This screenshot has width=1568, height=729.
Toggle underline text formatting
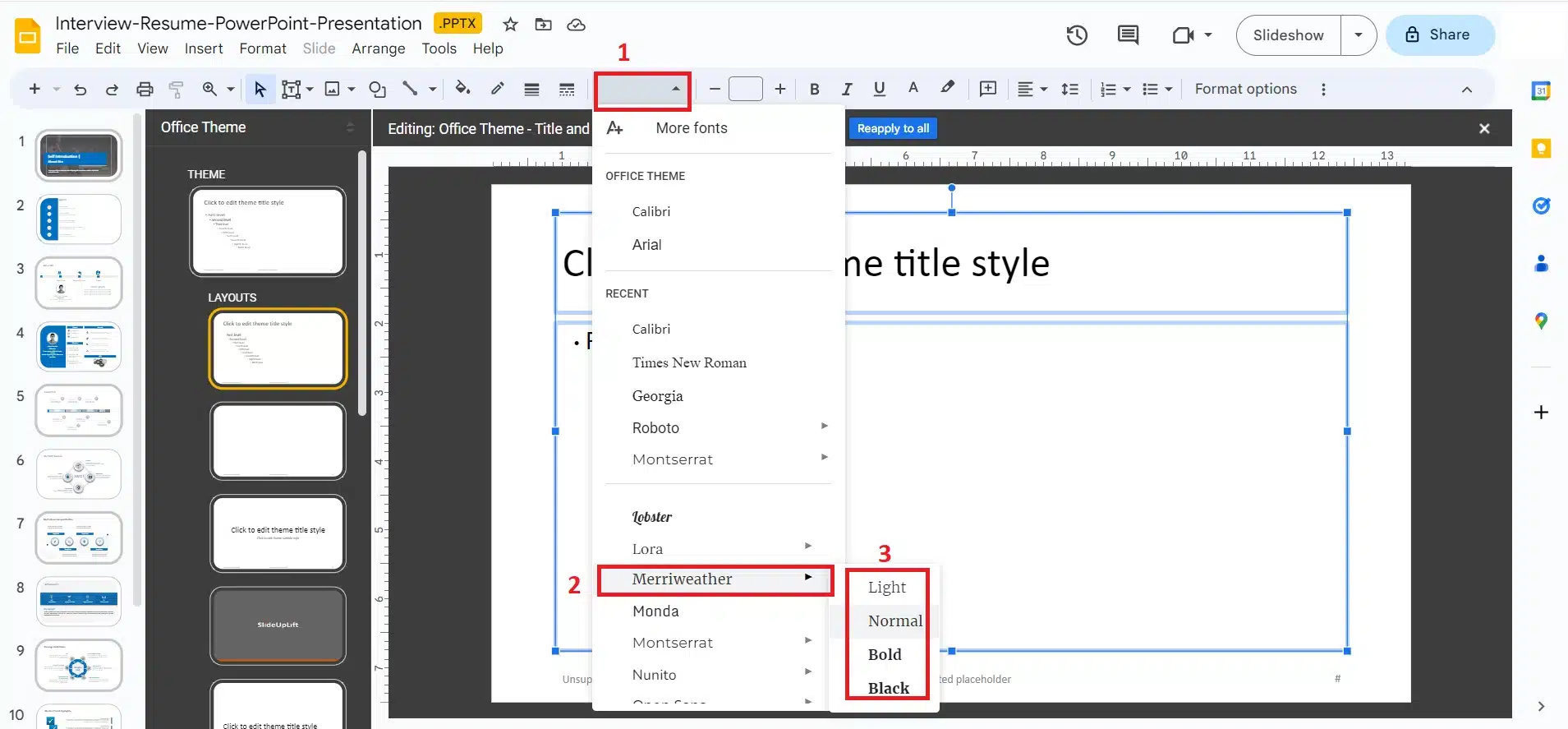click(879, 89)
